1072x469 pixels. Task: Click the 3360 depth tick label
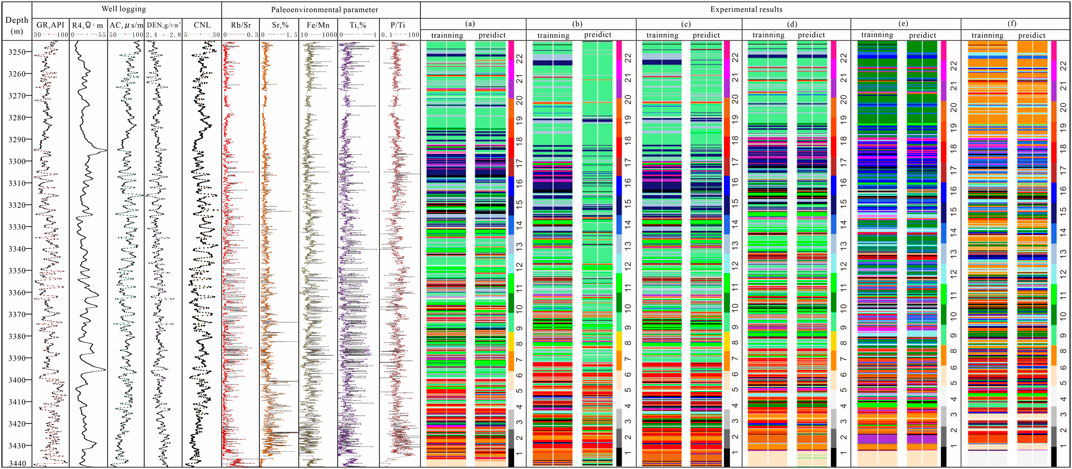point(15,293)
